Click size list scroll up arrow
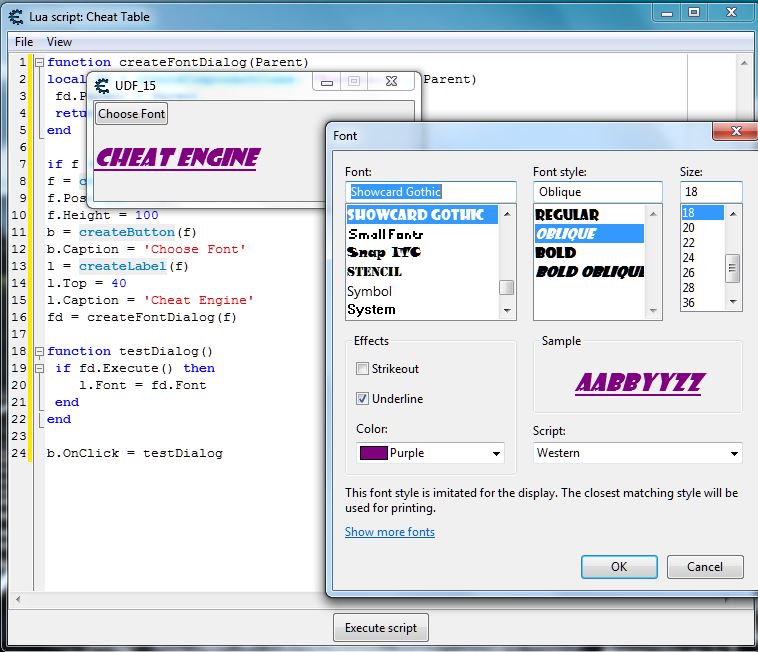Screen dimensions: 758x652 point(733,214)
